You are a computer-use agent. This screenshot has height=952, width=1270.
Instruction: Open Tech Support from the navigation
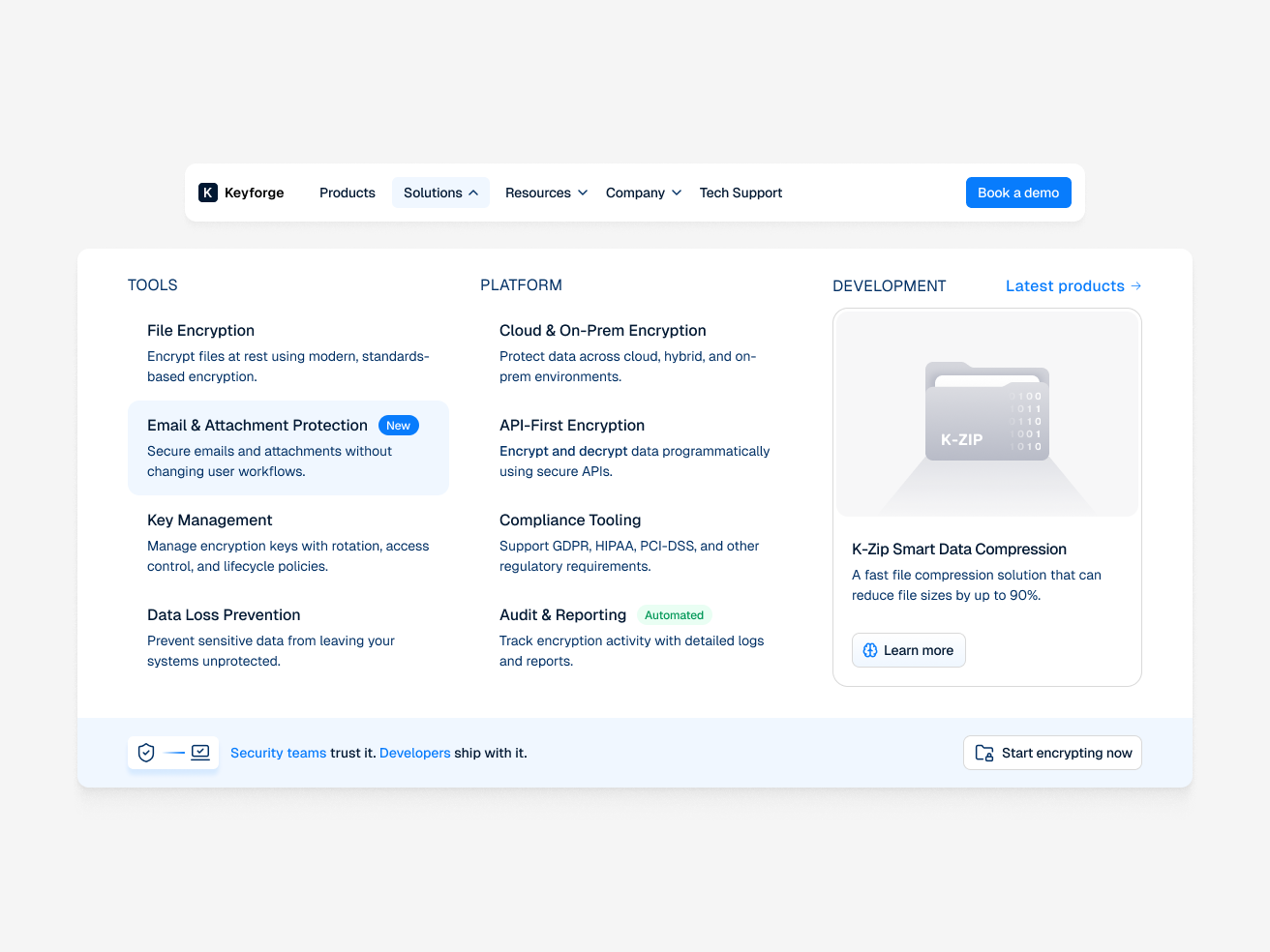(741, 193)
